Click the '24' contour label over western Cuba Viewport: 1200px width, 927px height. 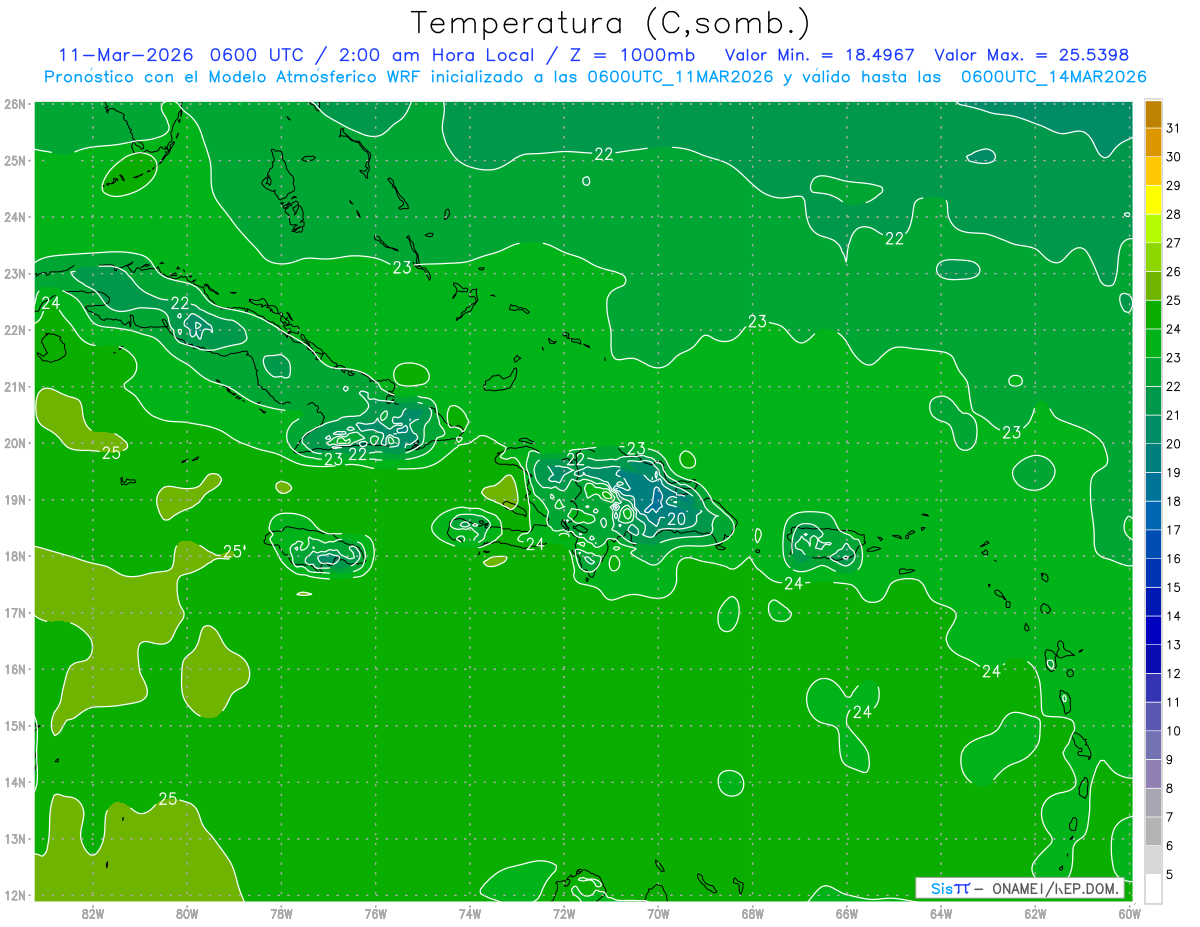click(x=50, y=303)
